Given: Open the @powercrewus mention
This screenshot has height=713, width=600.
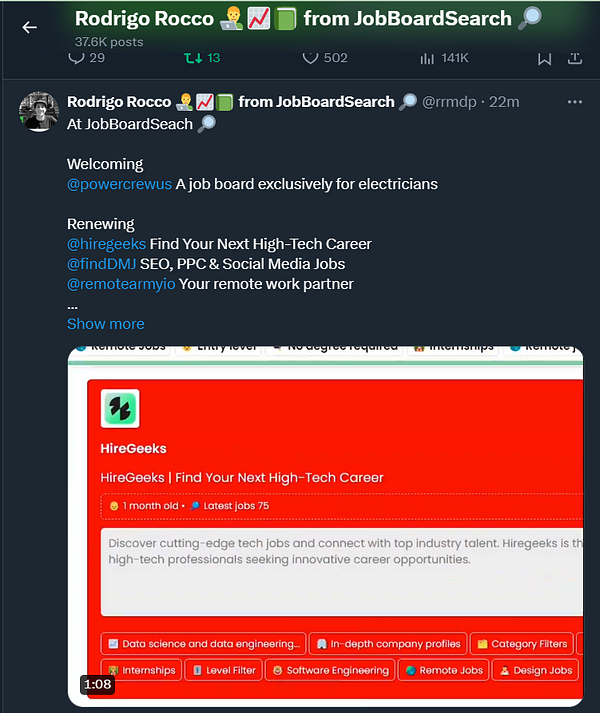Looking at the screenshot, I should [119, 184].
